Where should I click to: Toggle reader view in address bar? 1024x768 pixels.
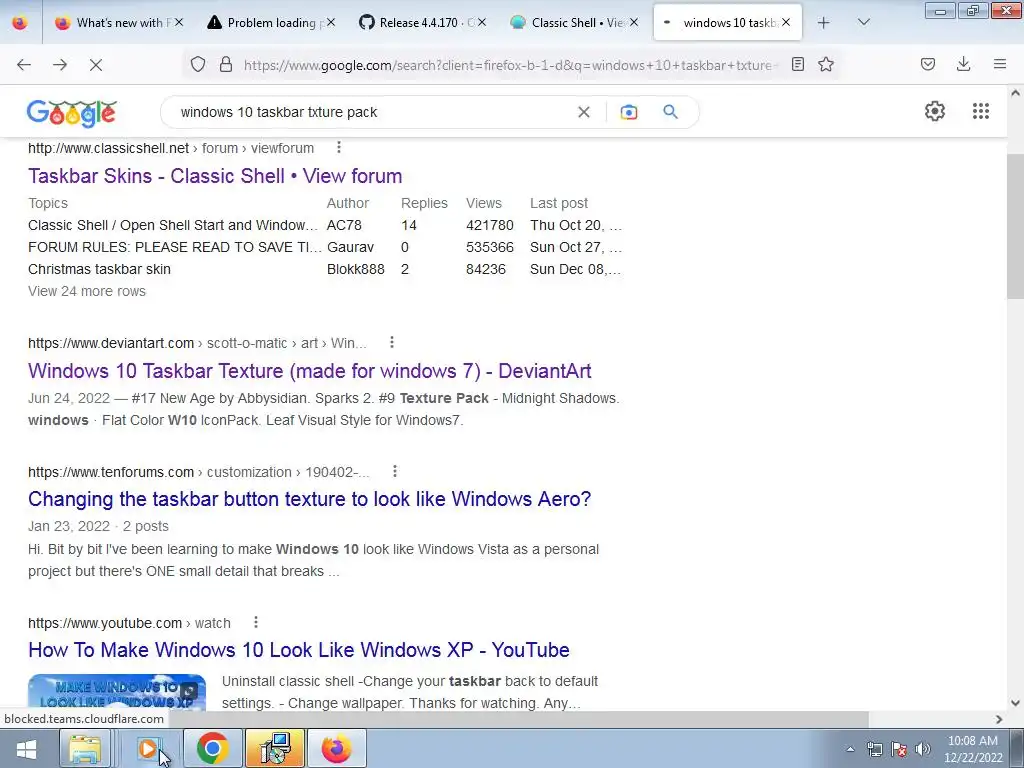click(797, 64)
